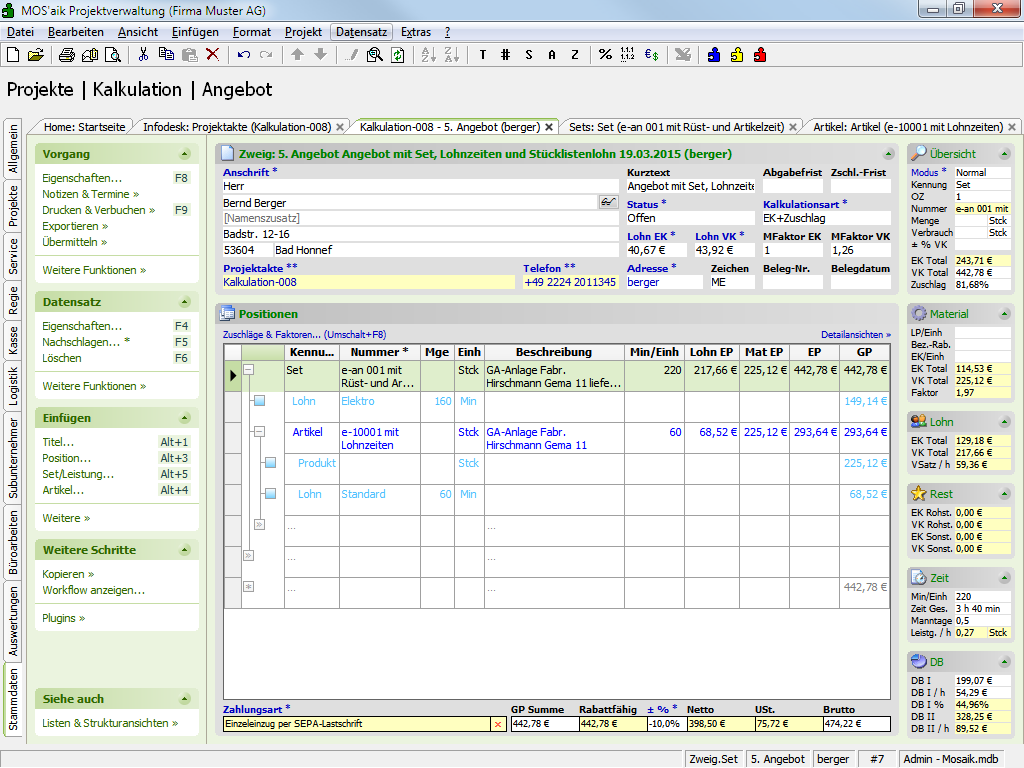Close the Kalkulation-008 Angebot tab
Image resolution: width=1024 pixels, height=768 pixels.
point(549,127)
